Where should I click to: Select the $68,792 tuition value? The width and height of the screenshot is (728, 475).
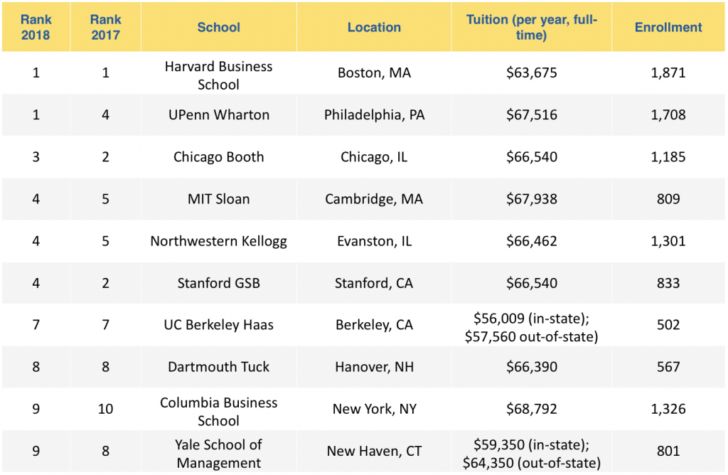(532, 409)
